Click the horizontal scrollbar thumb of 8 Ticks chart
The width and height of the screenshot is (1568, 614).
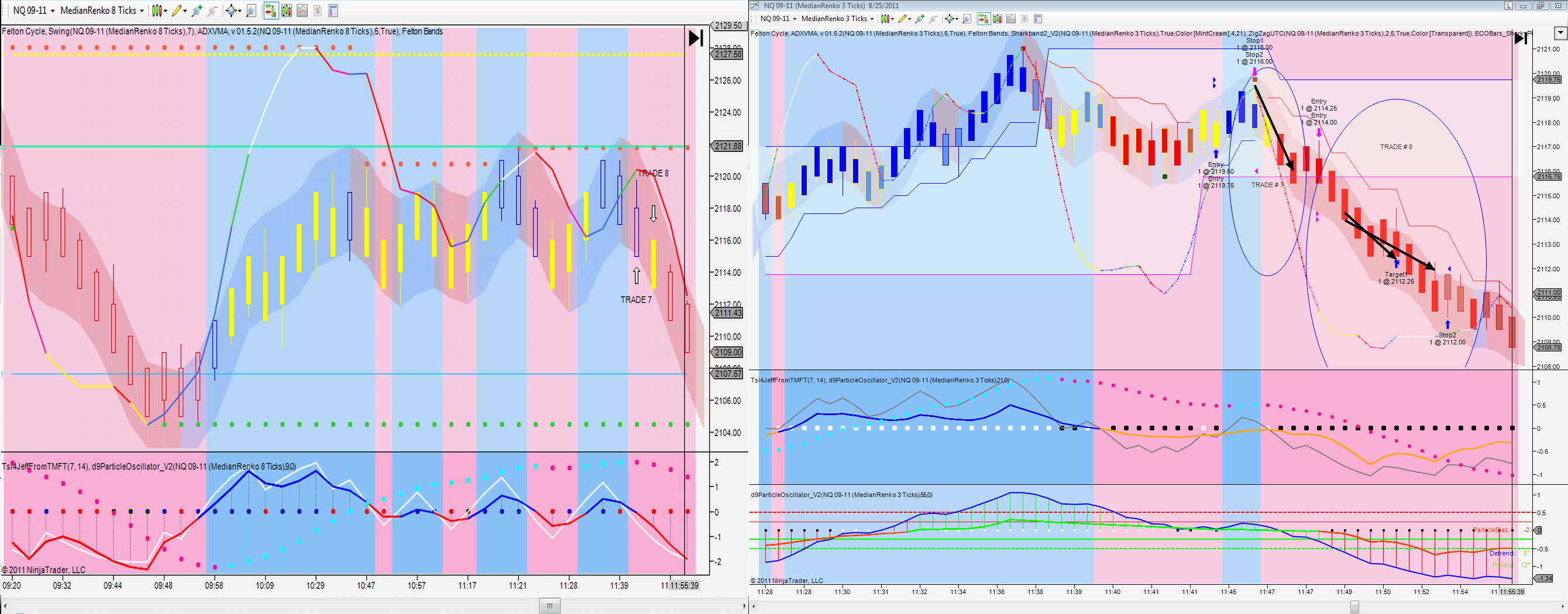click(549, 606)
